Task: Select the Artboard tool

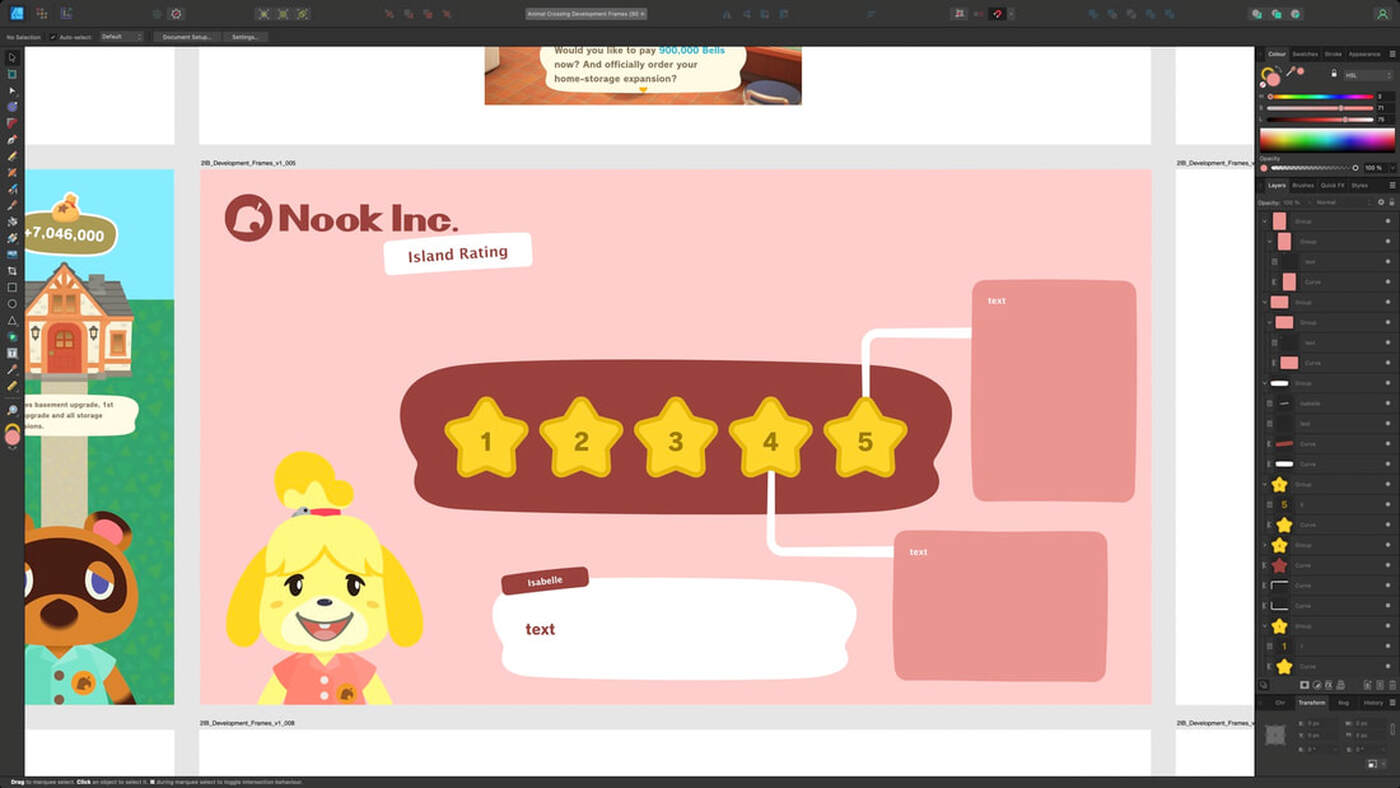Action: [x=12, y=74]
